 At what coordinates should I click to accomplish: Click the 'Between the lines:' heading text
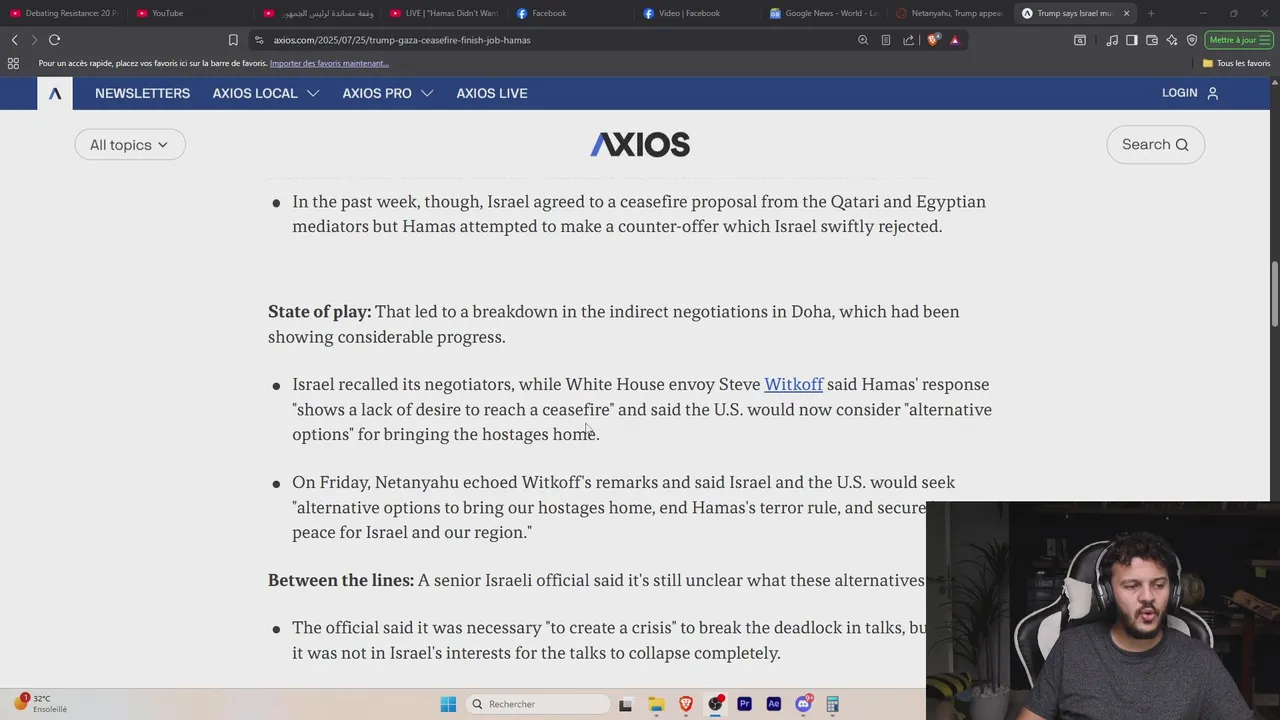click(341, 580)
